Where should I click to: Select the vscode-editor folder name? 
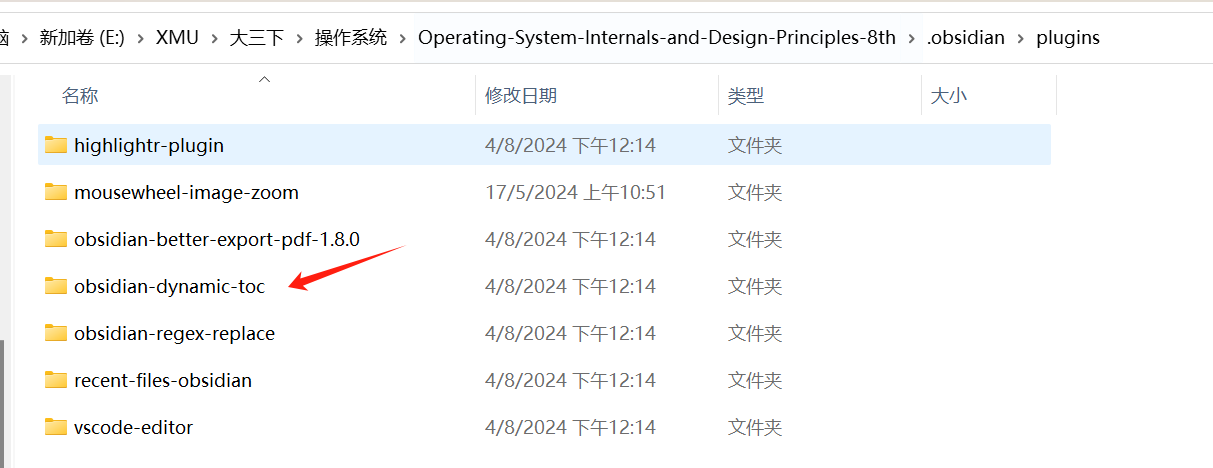click(x=133, y=427)
